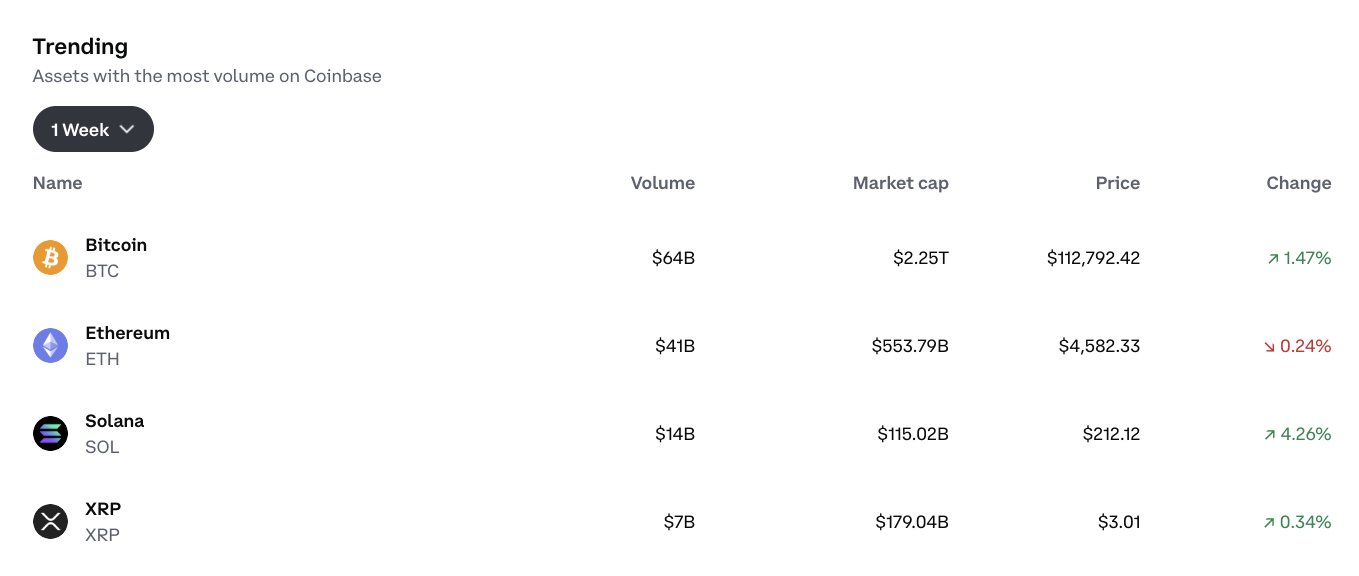Click the XRP logo icon
Screen dimensions: 1359x576
coord(50,522)
